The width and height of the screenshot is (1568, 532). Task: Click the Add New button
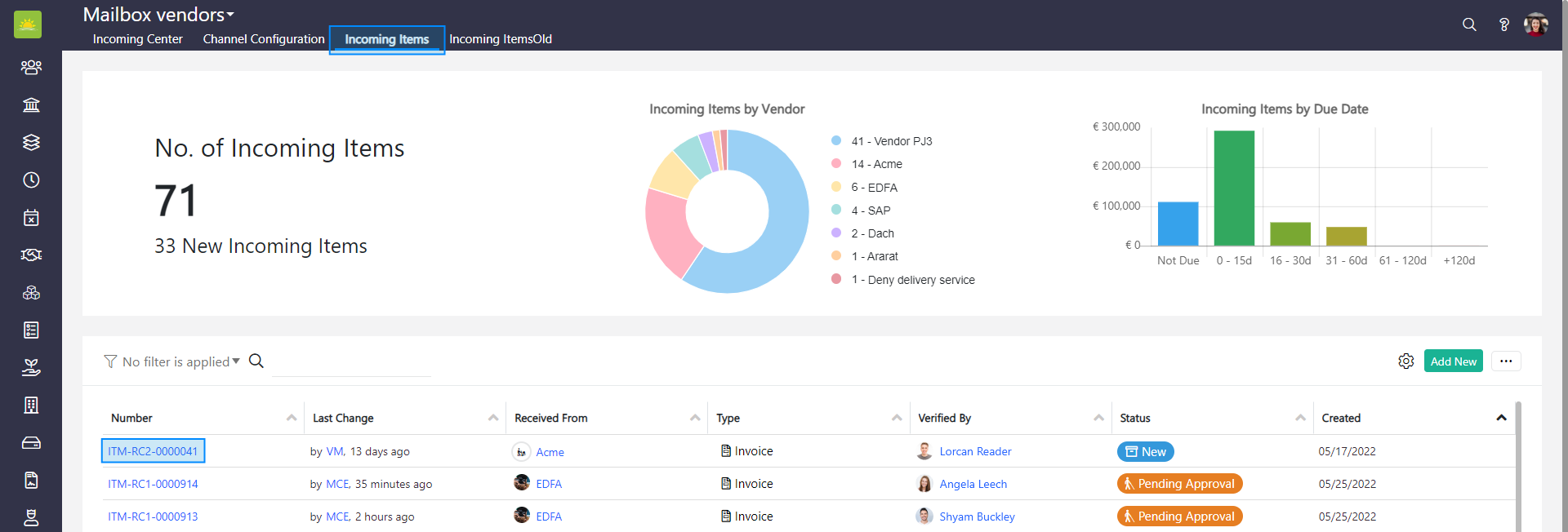pos(1453,361)
